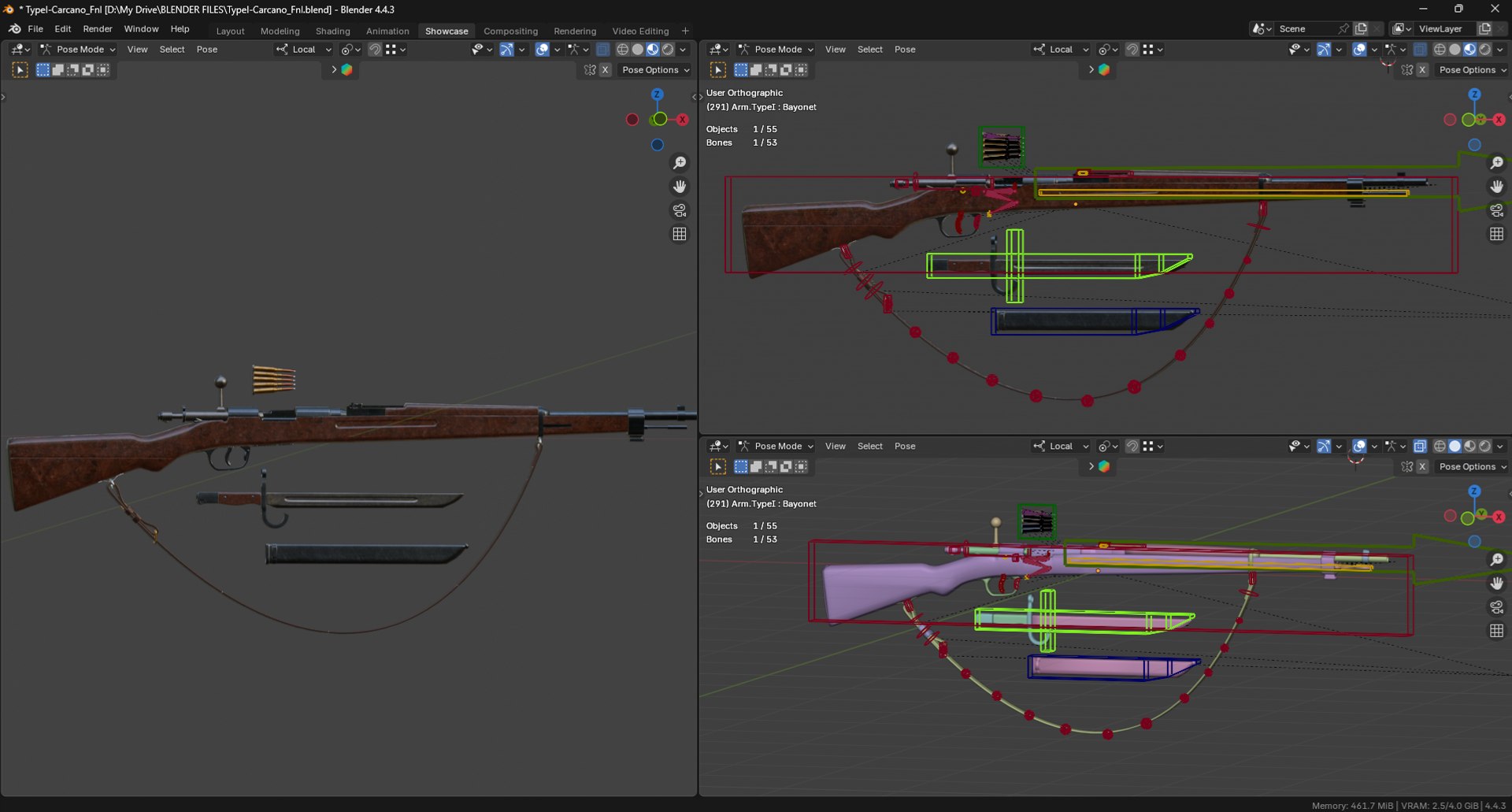Toggle snapping magnet in the left viewport

click(x=375, y=50)
